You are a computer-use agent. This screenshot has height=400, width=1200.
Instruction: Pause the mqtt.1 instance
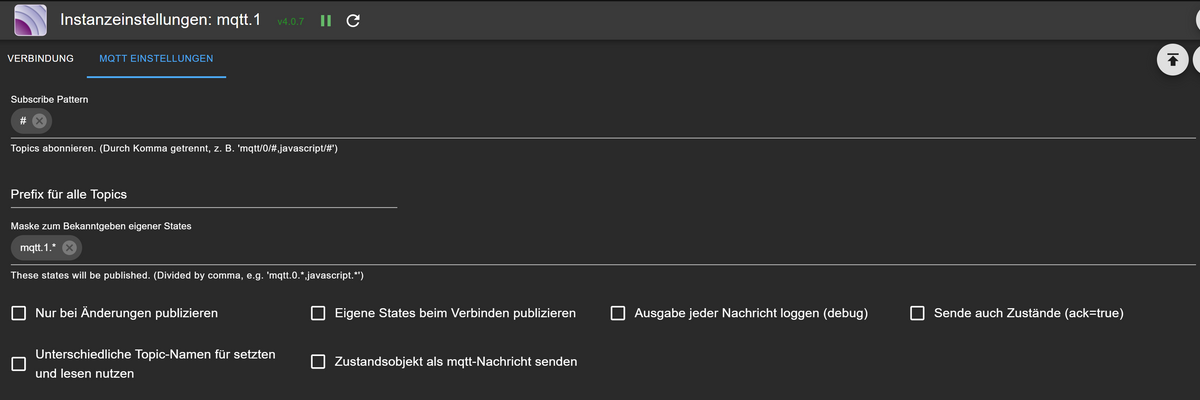coord(326,21)
